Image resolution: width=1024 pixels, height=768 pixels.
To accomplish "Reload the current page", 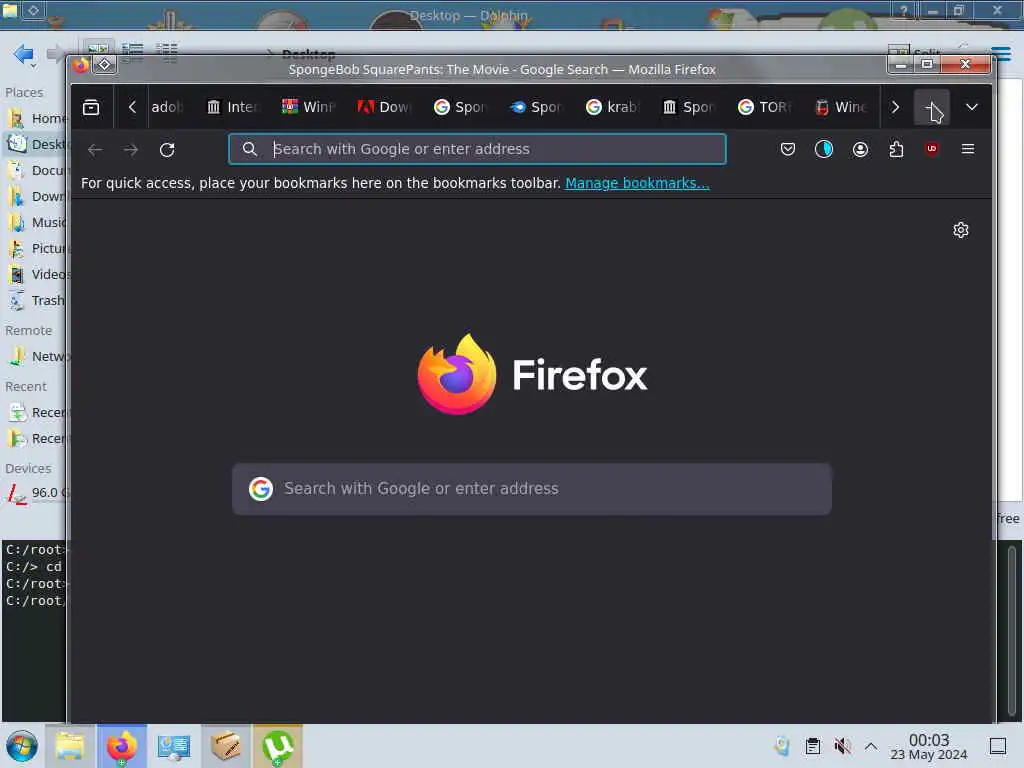I will tap(167, 150).
